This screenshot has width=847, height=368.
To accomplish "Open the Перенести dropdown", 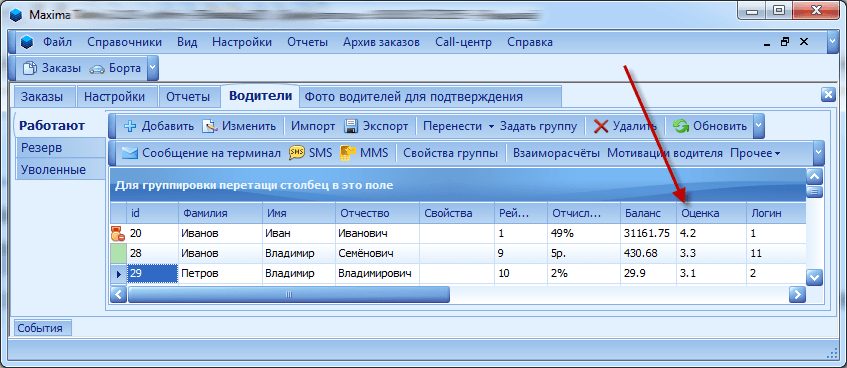I will tap(458, 126).
